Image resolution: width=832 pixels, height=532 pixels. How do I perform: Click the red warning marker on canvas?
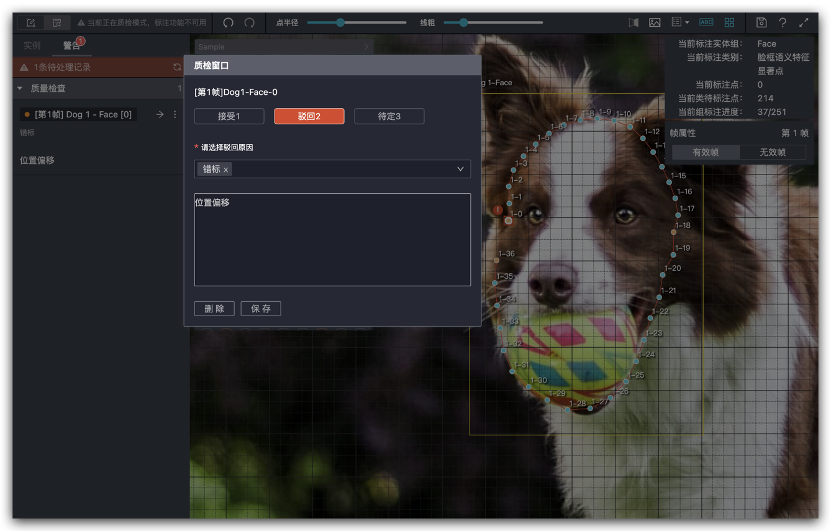pyautogui.click(x=498, y=211)
